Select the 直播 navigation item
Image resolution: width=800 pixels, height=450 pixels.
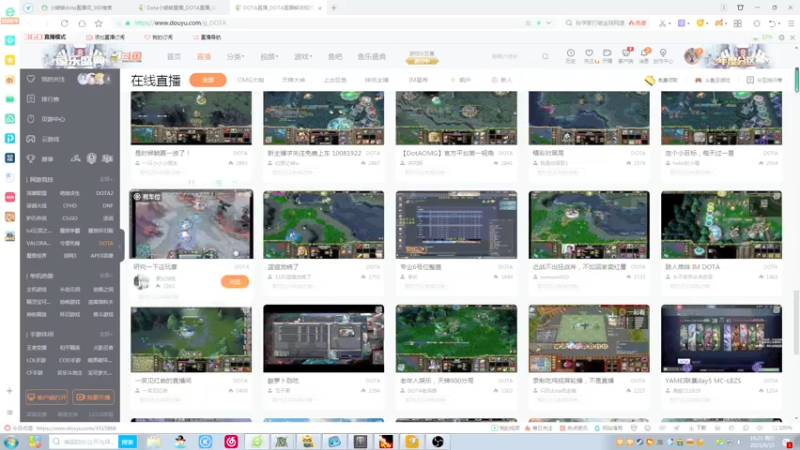coord(204,57)
